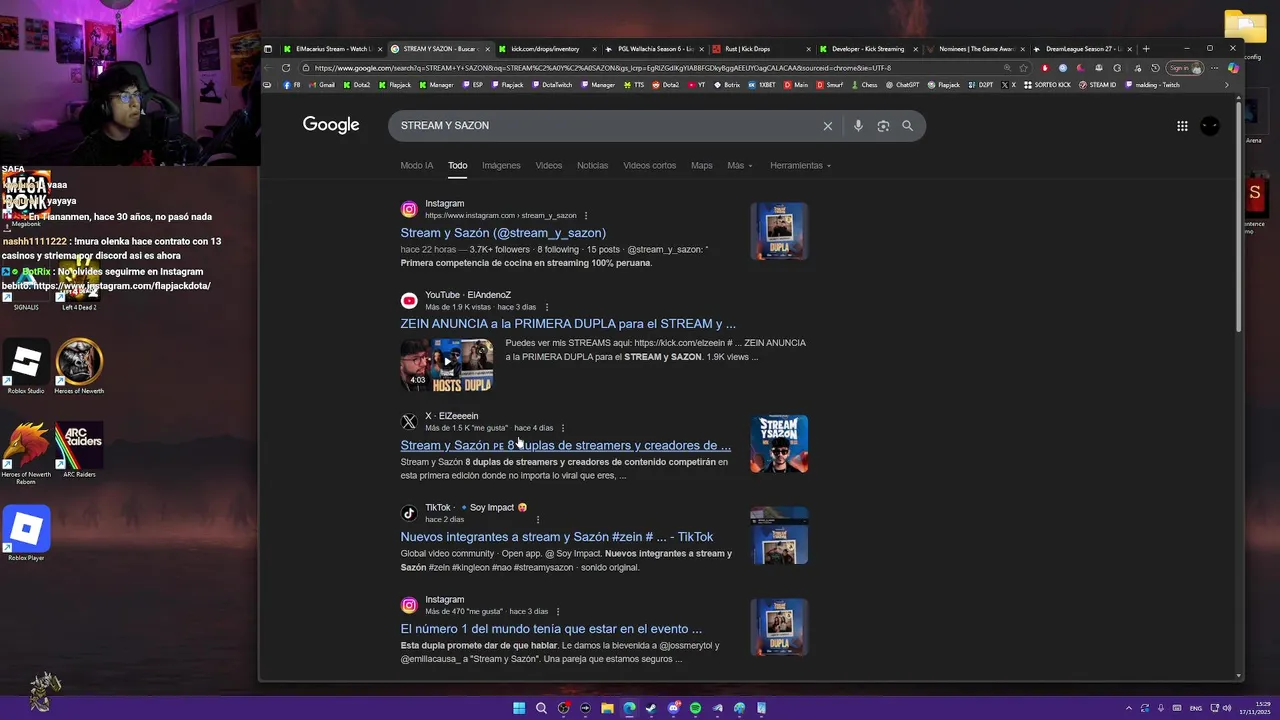The image size is (1280, 720).
Task: Click the YouTube video thumbnail HOSTS DUPLA
Action: tap(447, 364)
